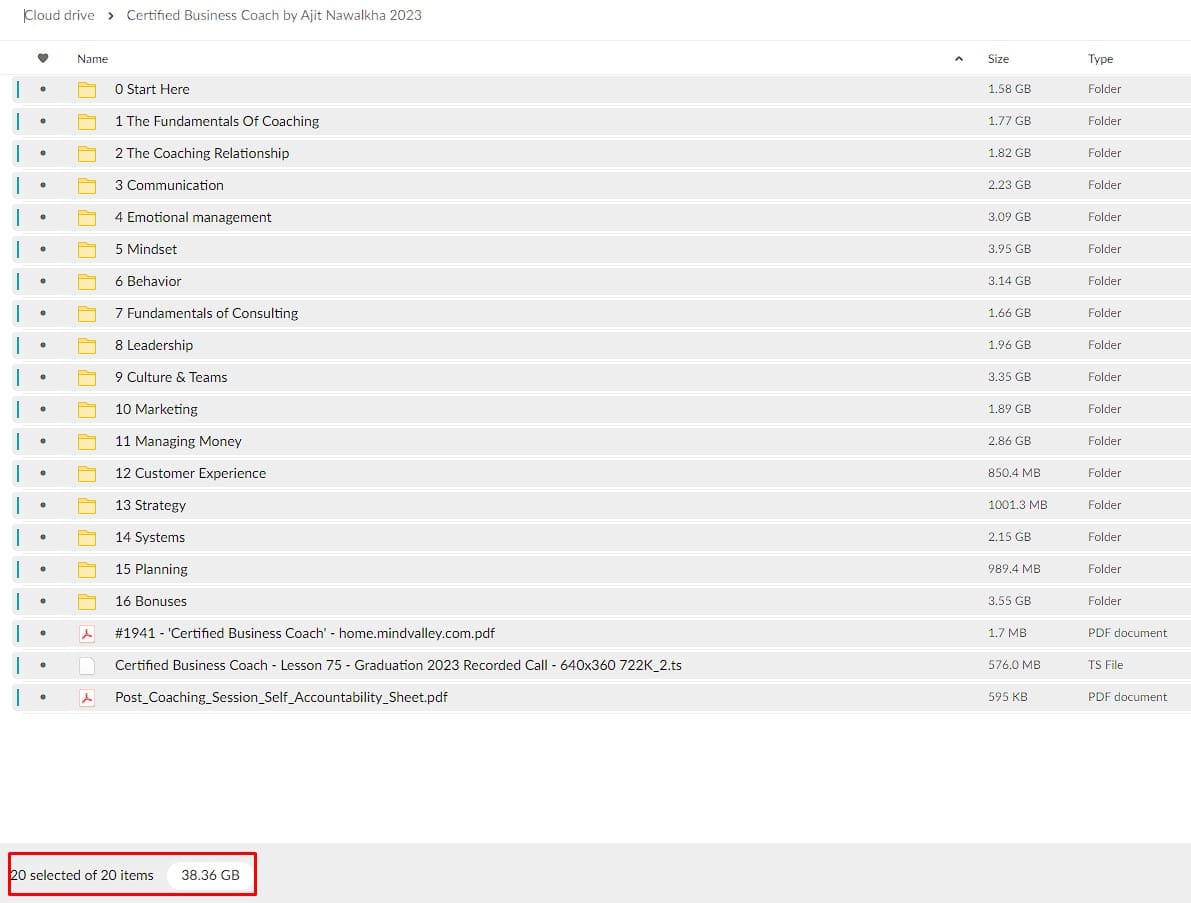The image size is (1191, 903).
Task: Open '11 Managing Money' folder name
Action: pos(178,441)
